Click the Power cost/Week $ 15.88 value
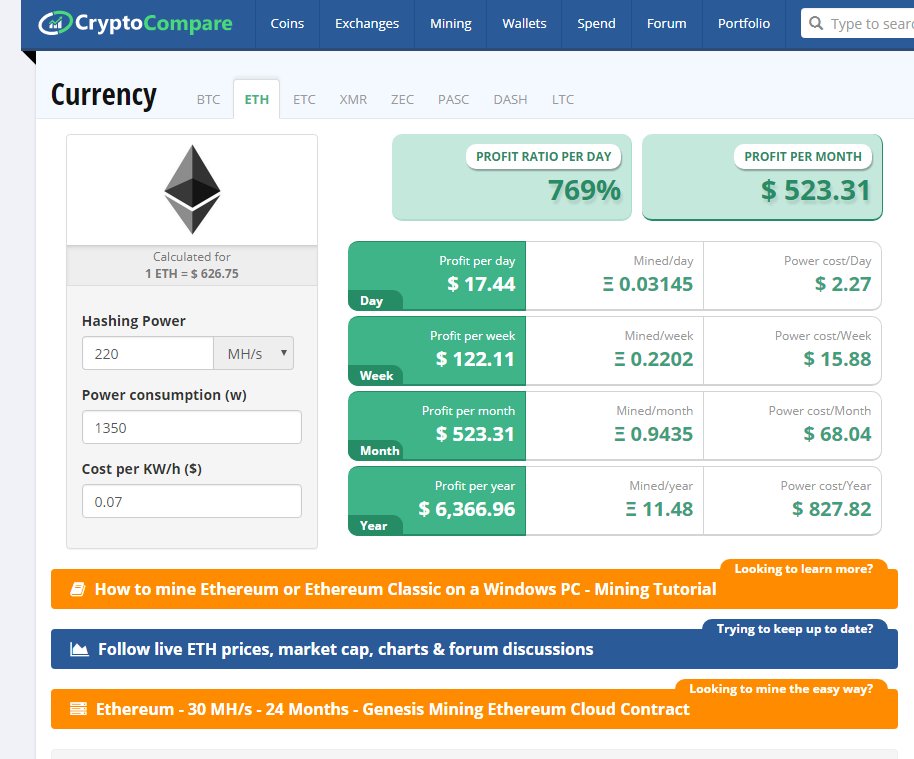Image resolution: width=914 pixels, height=759 pixels. pos(837,359)
